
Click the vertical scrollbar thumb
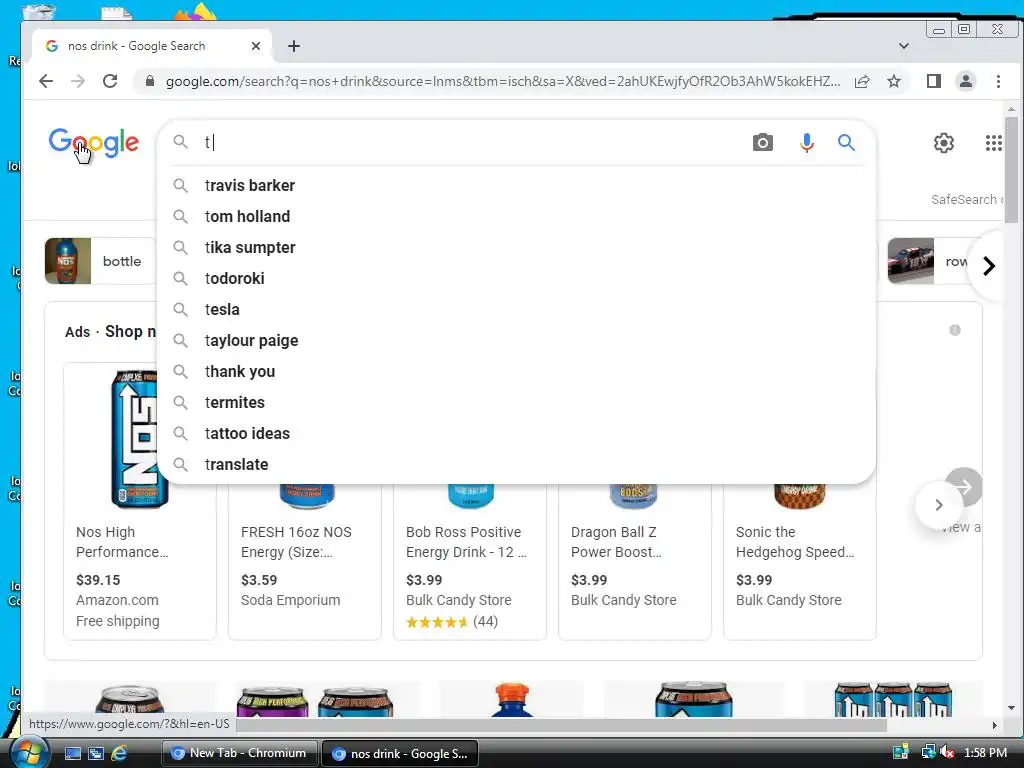[1011, 170]
